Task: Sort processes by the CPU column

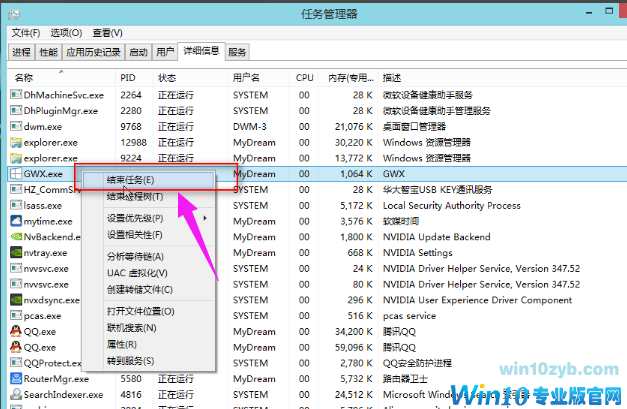Action: tap(304, 77)
